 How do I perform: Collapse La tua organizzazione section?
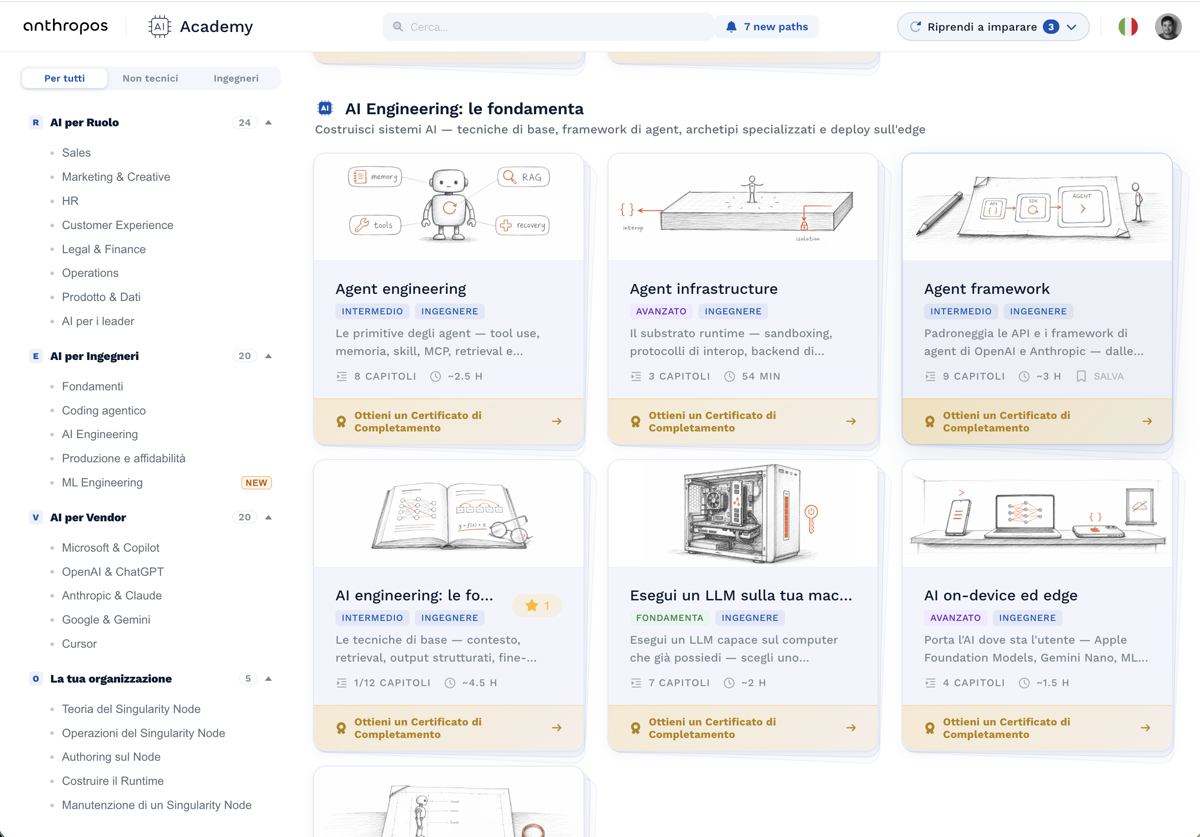click(268, 679)
